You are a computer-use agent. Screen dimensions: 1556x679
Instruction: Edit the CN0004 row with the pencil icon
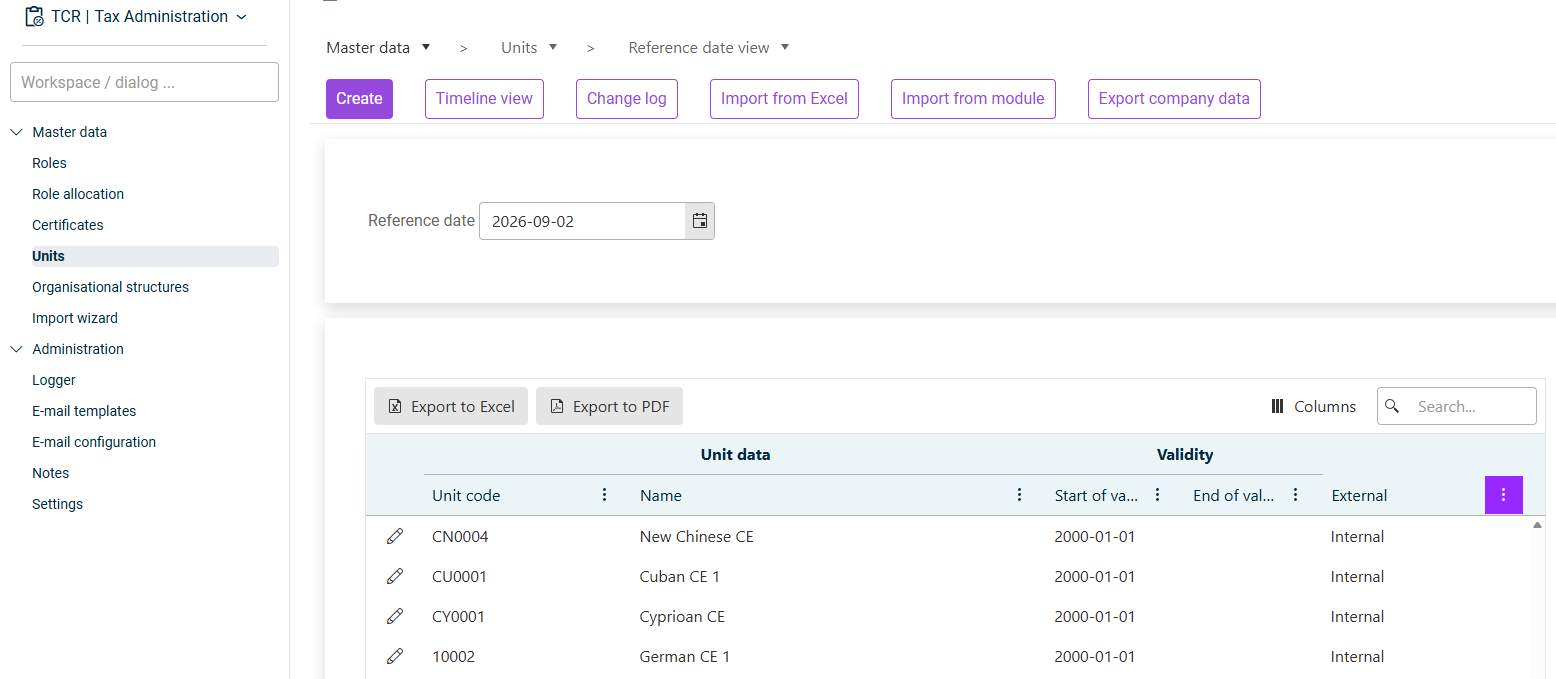395,536
